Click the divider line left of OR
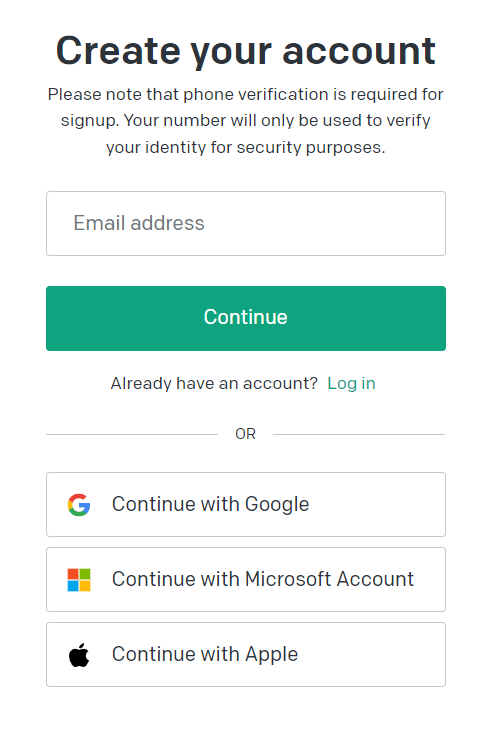Image resolution: width=492 pixels, height=735 pixels. [x=132, y=434]
